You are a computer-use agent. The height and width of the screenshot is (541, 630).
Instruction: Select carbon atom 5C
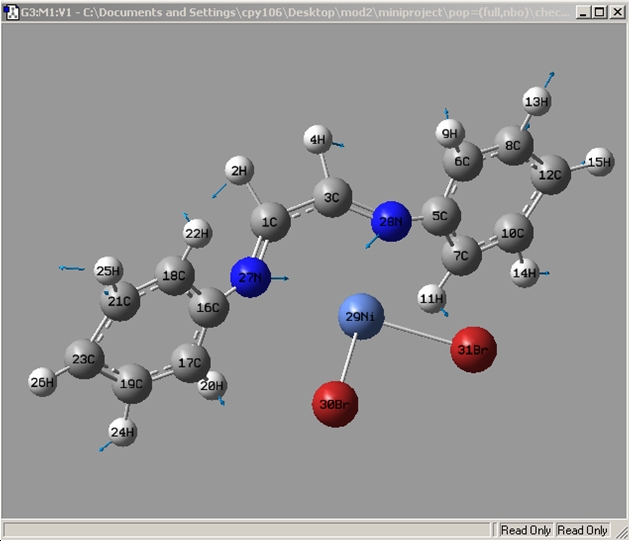pos(440,216)
